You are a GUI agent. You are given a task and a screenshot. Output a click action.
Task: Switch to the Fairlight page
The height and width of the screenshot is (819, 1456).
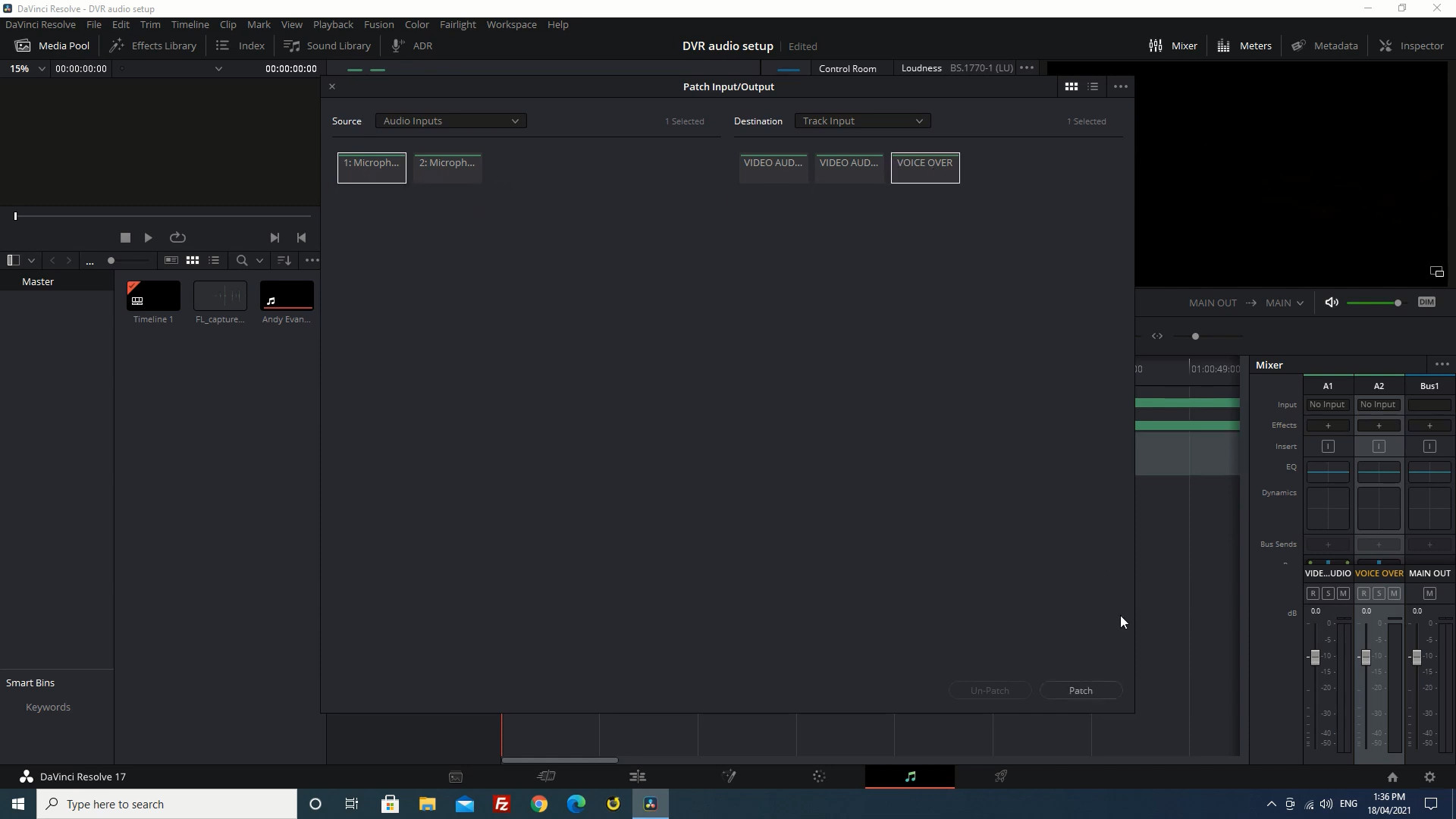tap(910, 777)
